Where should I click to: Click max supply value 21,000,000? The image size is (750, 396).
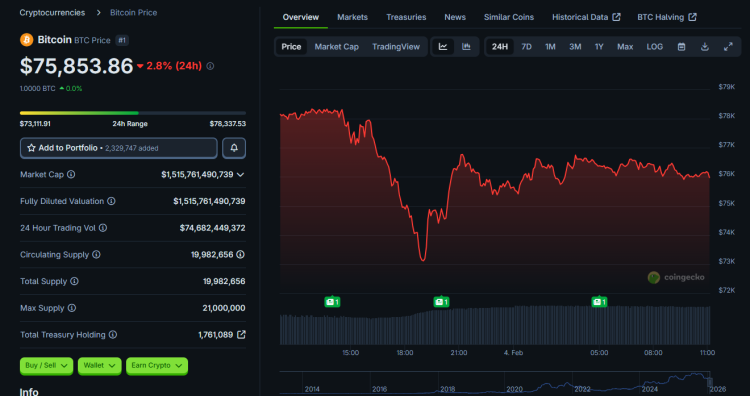click(x=224, y=308)
